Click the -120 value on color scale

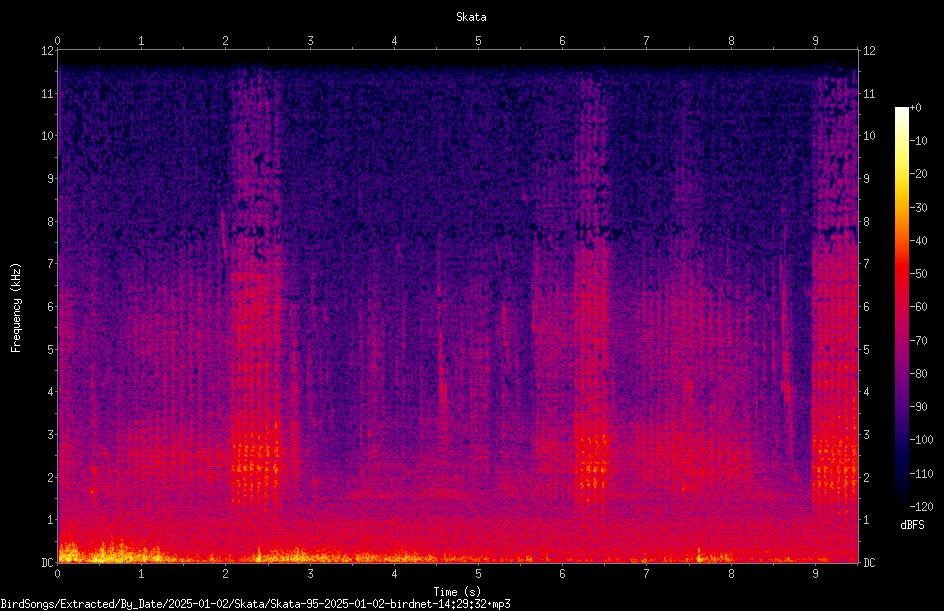tap(921, 506)
